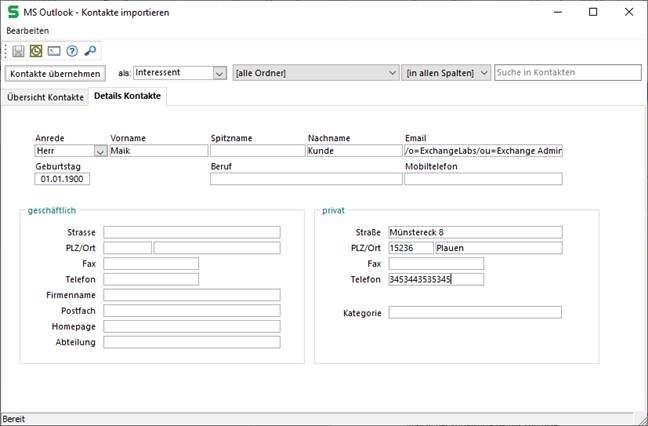Expand the [in allen Spalten] dropdown
Screen dimensions: 648x426
483,73
